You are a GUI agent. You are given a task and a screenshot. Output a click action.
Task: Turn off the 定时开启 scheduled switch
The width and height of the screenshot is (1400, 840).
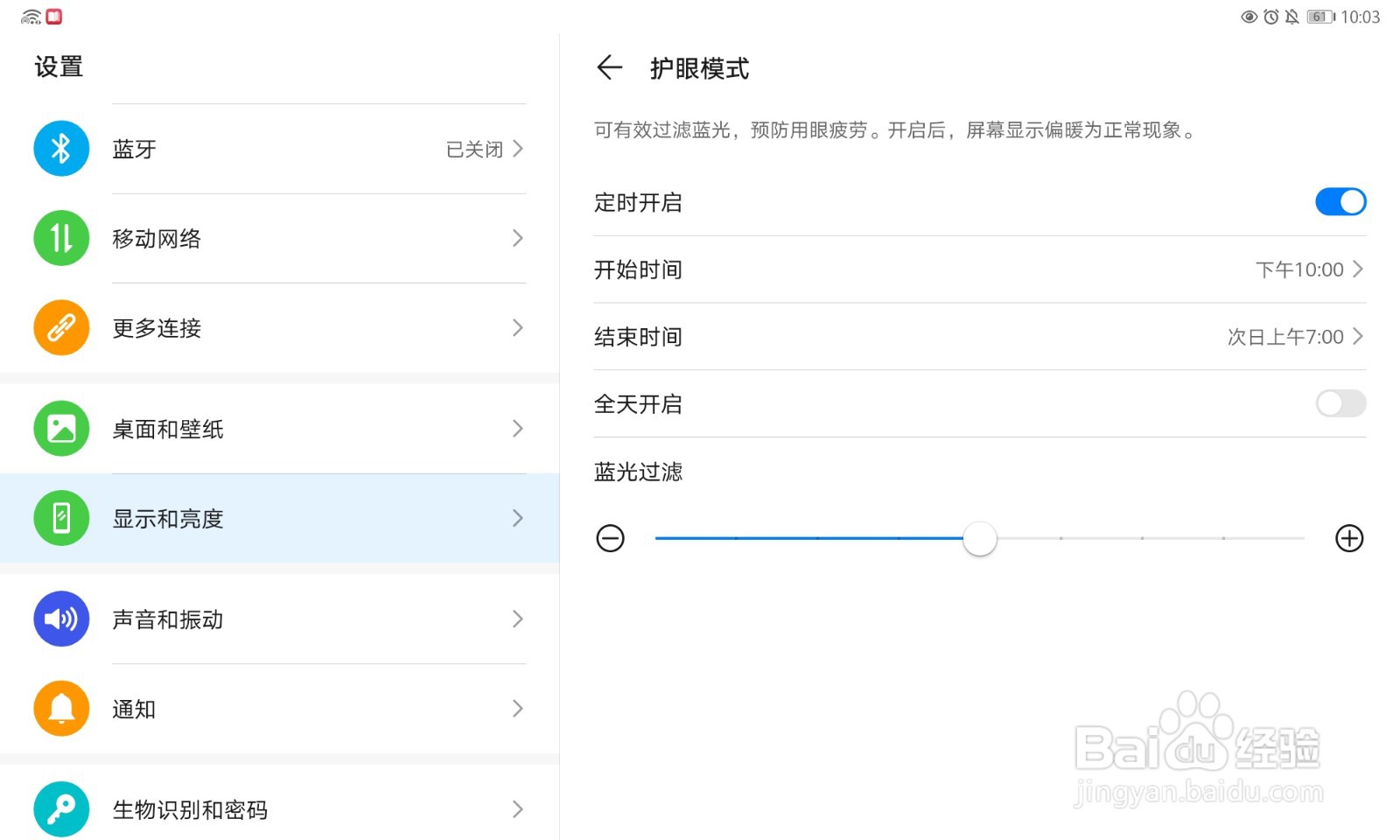coord(1340,202)
